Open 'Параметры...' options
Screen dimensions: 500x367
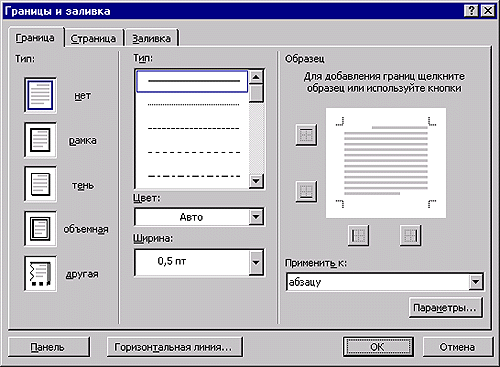pyautogui.click(x=445, y=308)
